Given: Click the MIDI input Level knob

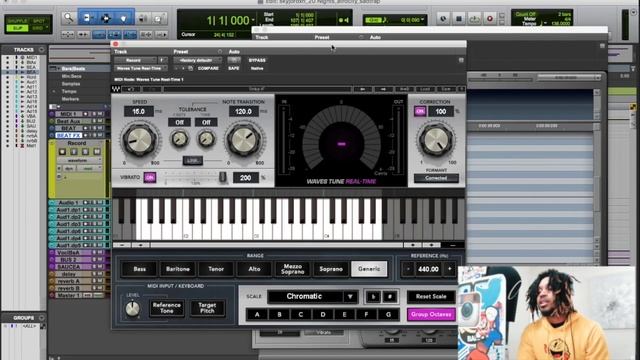Looking at the screenshot, I should 132,309.
